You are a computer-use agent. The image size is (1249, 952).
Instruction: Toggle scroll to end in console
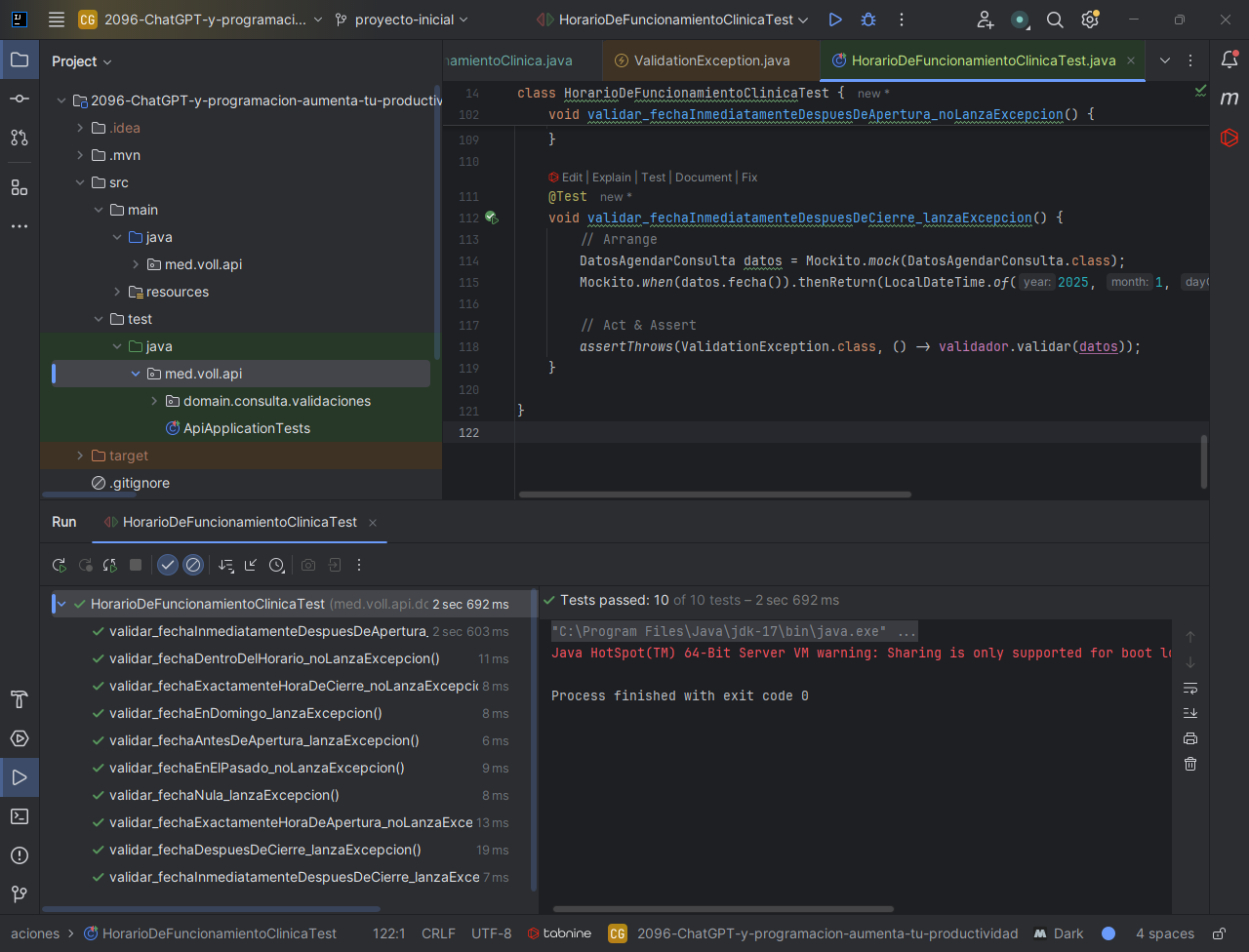[x=1190, y=713]
